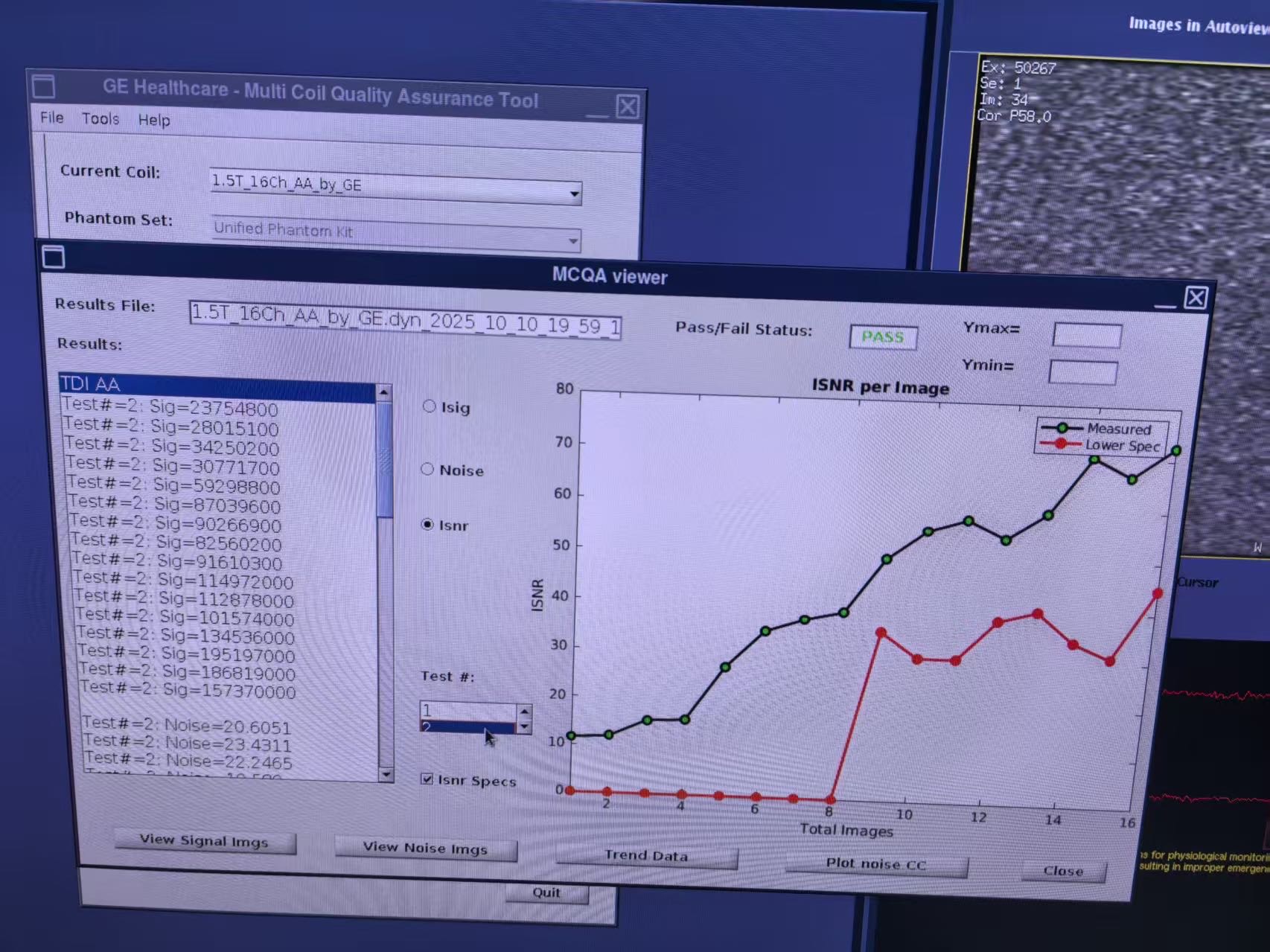
Task: Select the Isig radio button
Action: click(x=430, y=406)
